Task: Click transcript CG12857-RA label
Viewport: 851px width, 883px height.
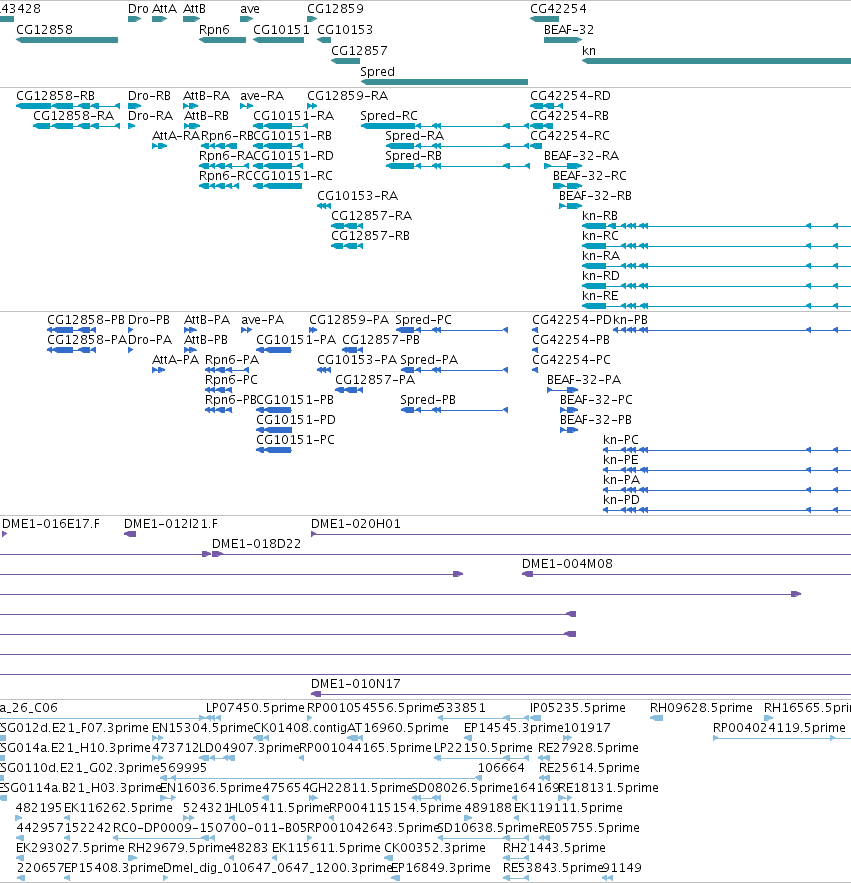Action: [372, 216]
